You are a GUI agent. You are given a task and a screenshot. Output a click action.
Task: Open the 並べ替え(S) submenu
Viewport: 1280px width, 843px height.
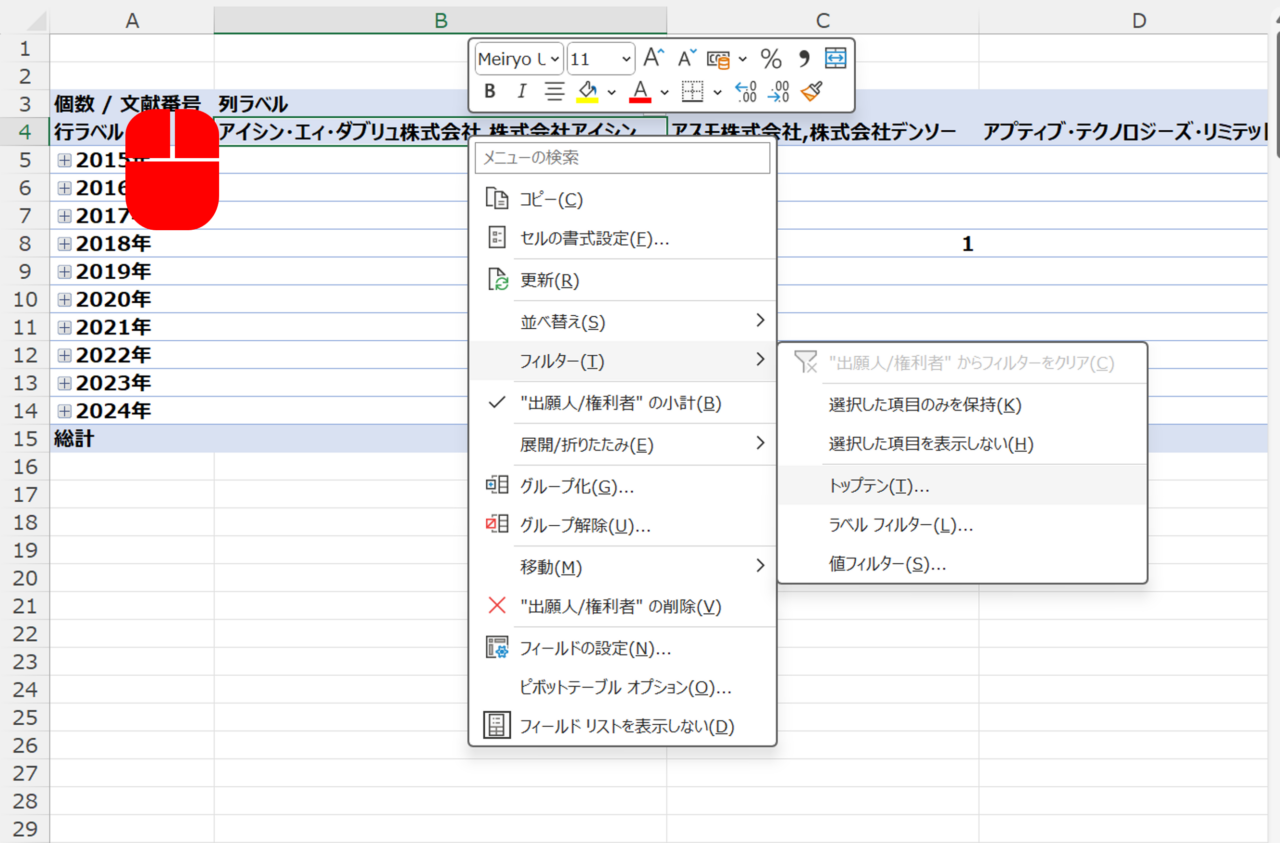pyautogui.click(x=622, y=322)
